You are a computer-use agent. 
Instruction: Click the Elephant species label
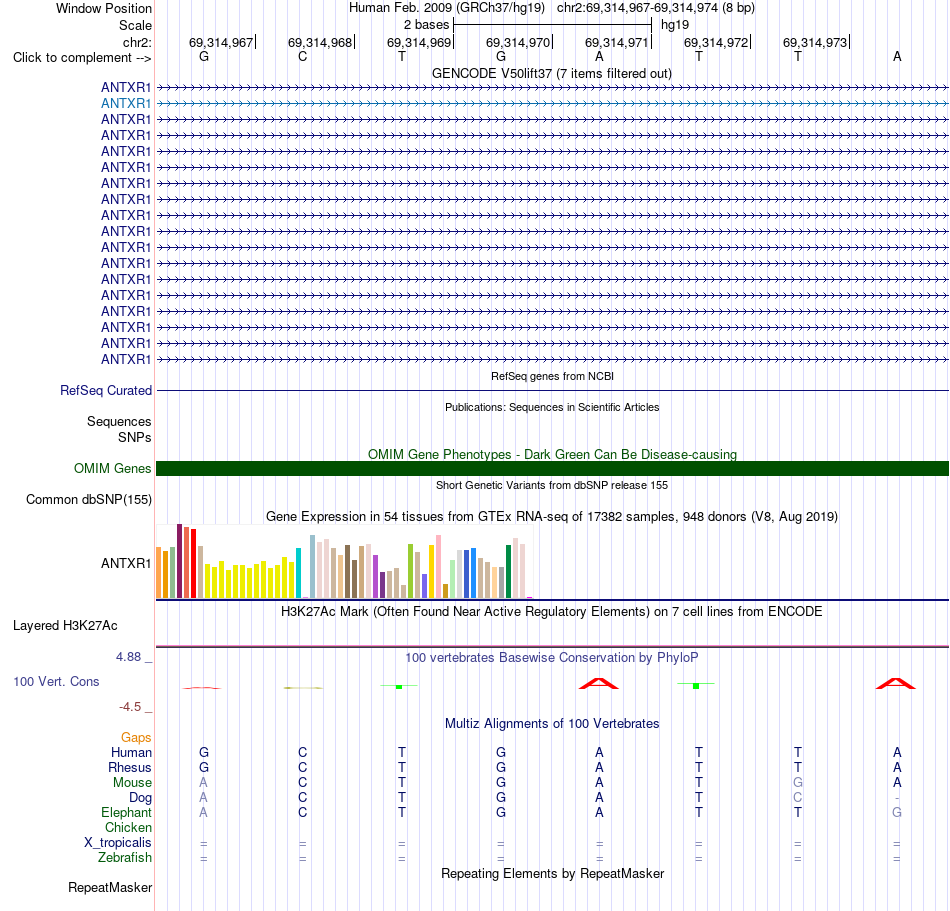(x=126, y=812)
